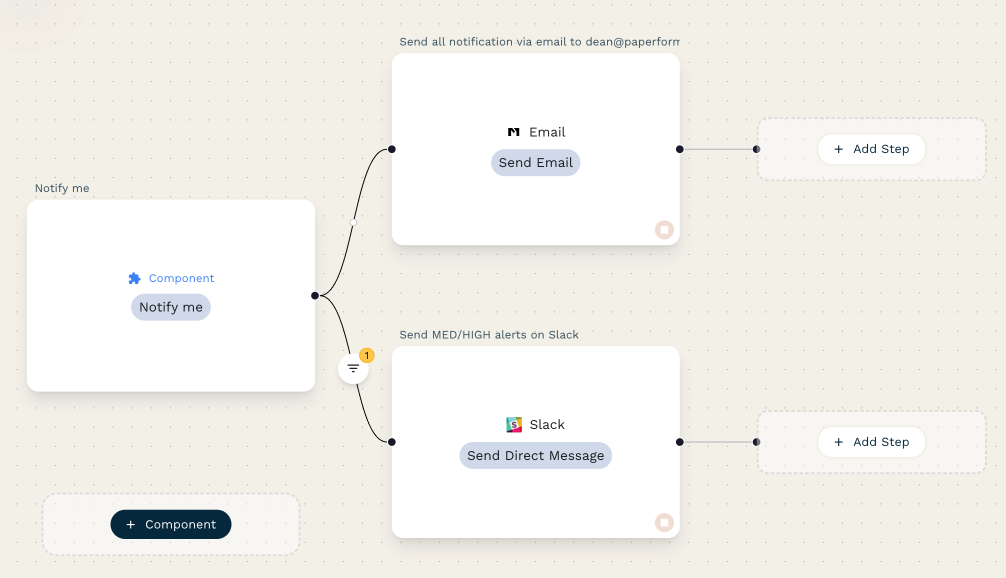This screenshot has height=578, width=1006.
Task: Click the input port dot on the Email card
Action: click(x=391, y=149)
